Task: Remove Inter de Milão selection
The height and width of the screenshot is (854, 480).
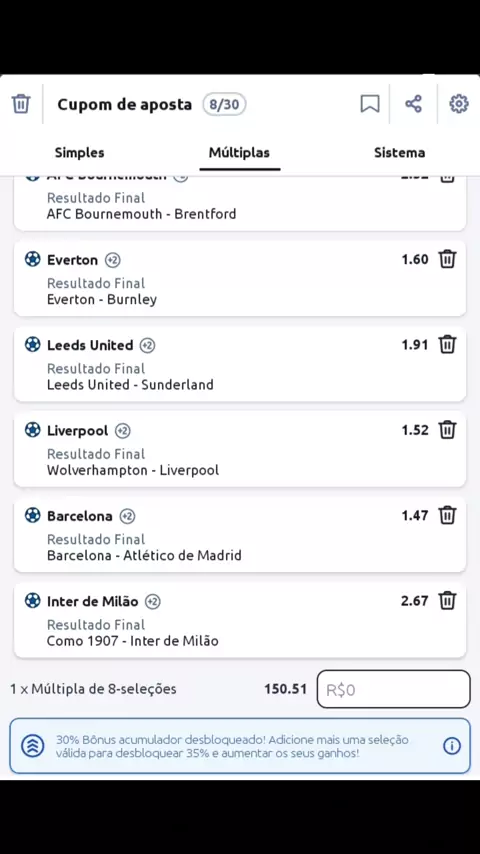Action: (447, 601)
